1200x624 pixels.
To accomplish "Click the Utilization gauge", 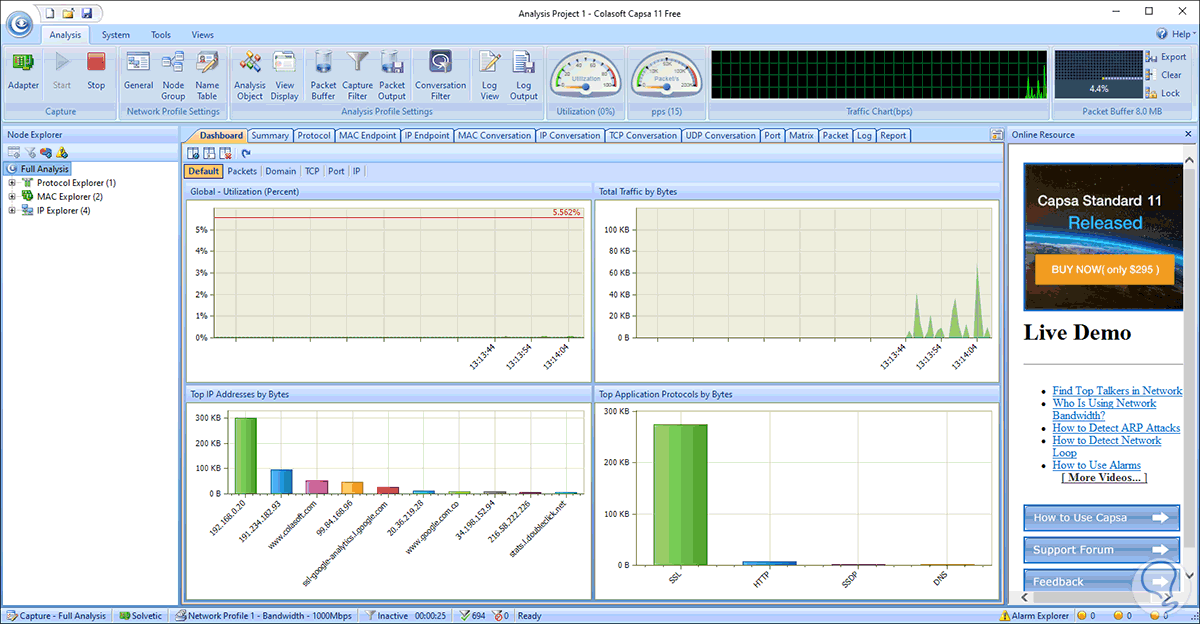I will click(585, 74).
